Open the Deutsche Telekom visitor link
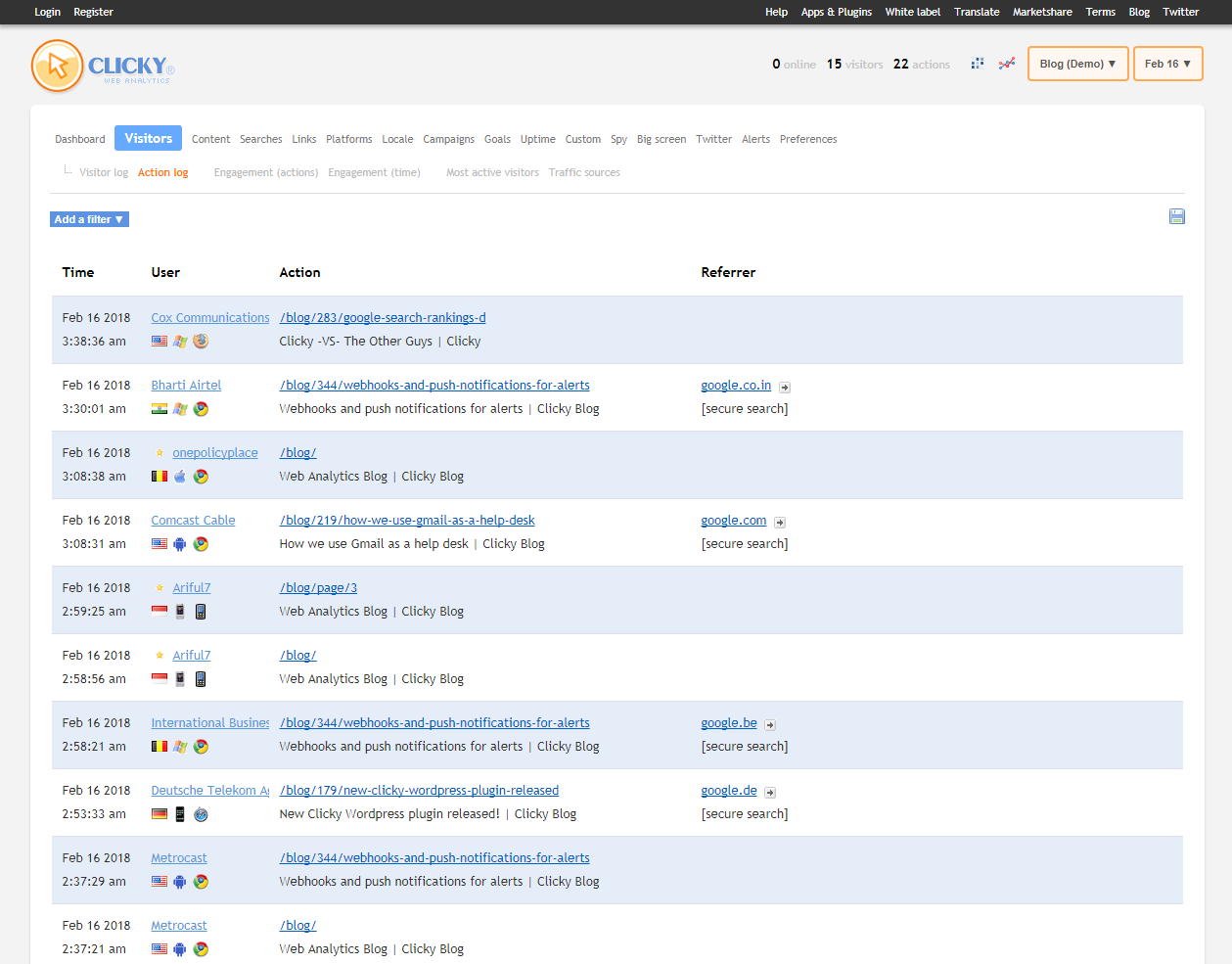The height and width of the screenshot is (964, 1232). [x=209, y=791]
